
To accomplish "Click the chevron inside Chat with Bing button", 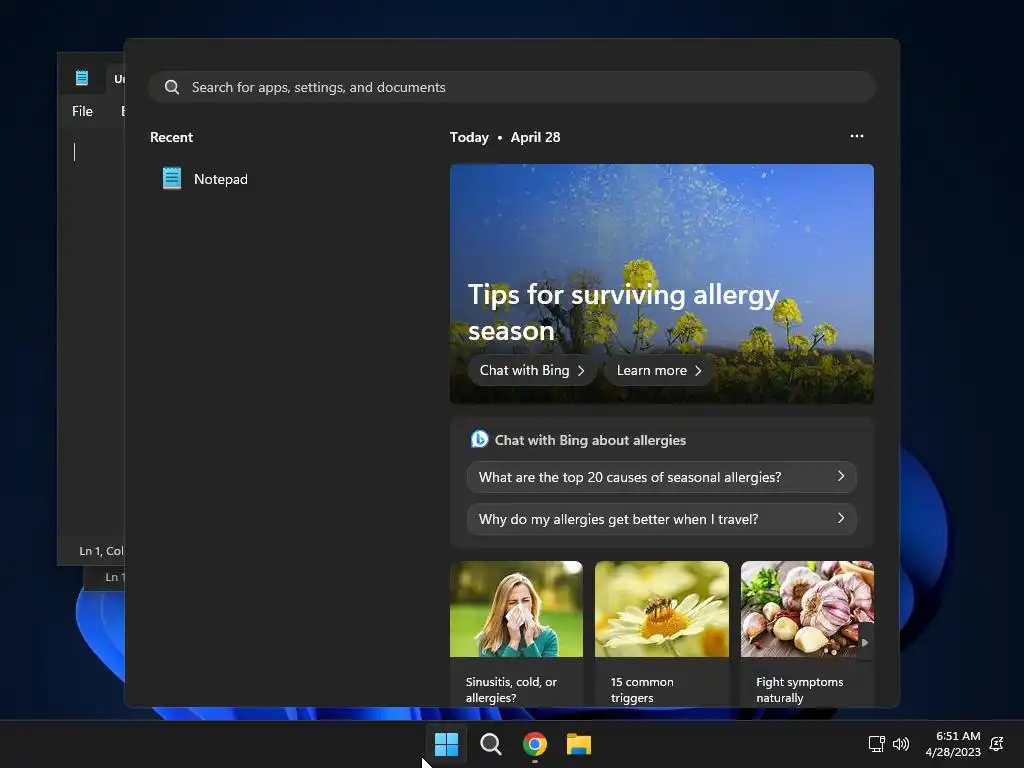I will click(x=581, y=370).
